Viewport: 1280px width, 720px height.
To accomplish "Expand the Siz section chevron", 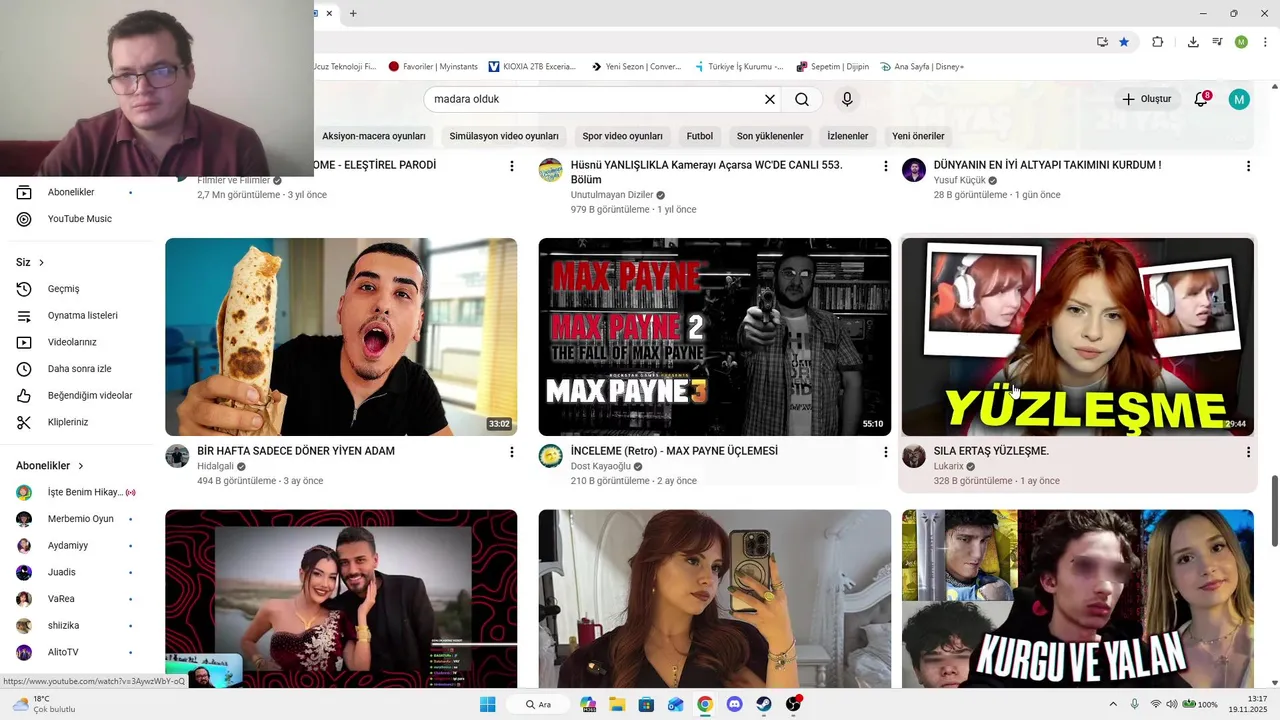I will tap(41, 263).
